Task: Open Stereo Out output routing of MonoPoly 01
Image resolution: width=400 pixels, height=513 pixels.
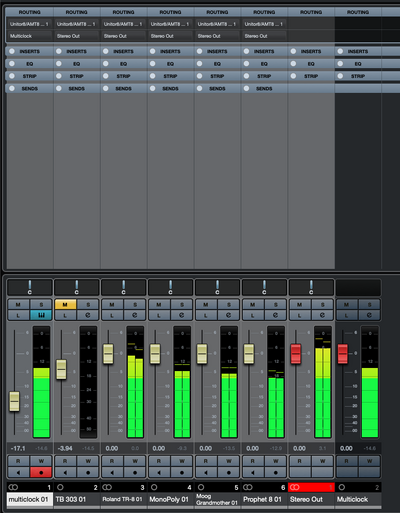Action: (170, 36)
